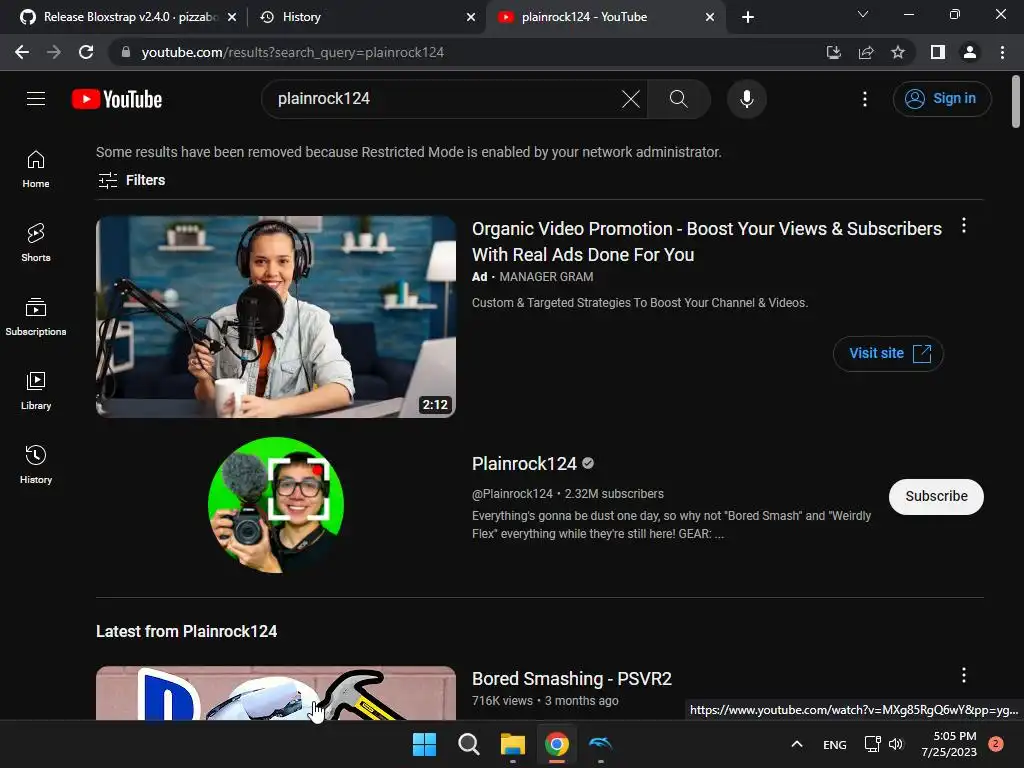This screenshot has height=768, width=1024.
Task: Open the taskbar clock and date
Action: tap(949, 744)
